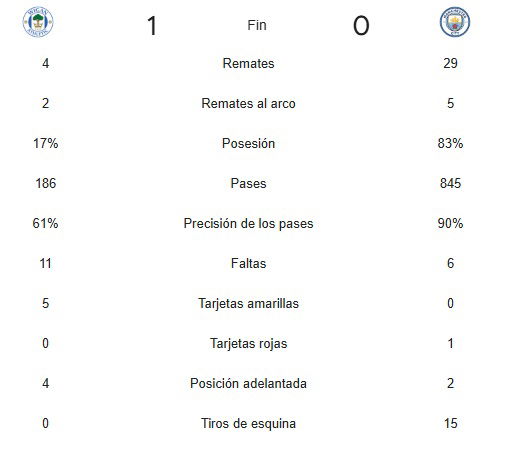Click the 29 shots value
The height and width of the screenshot is (451, 507).
450,63
